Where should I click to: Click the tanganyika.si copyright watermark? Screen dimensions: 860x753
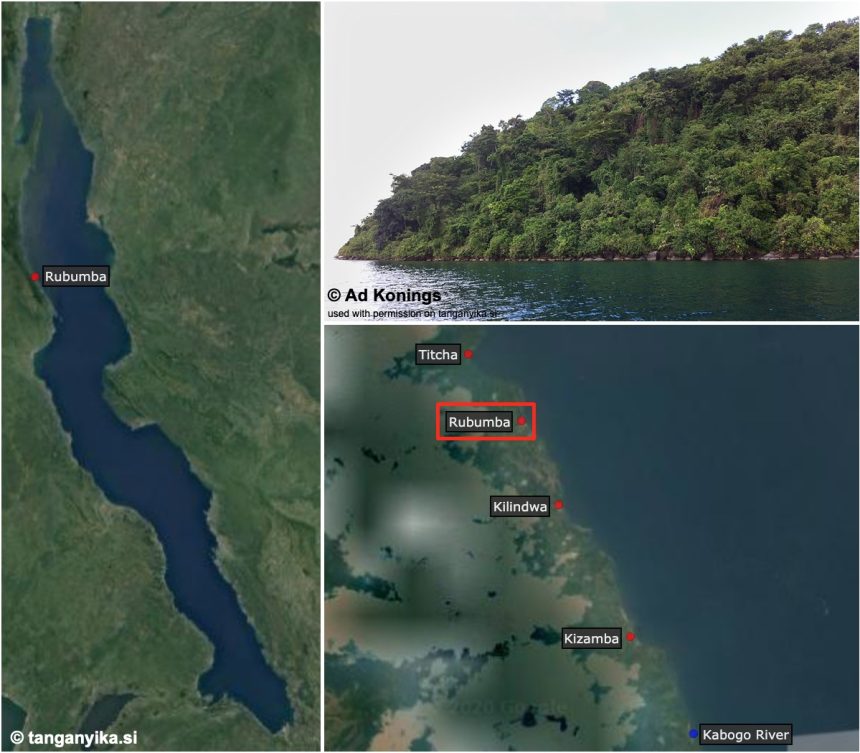[73, 738]
